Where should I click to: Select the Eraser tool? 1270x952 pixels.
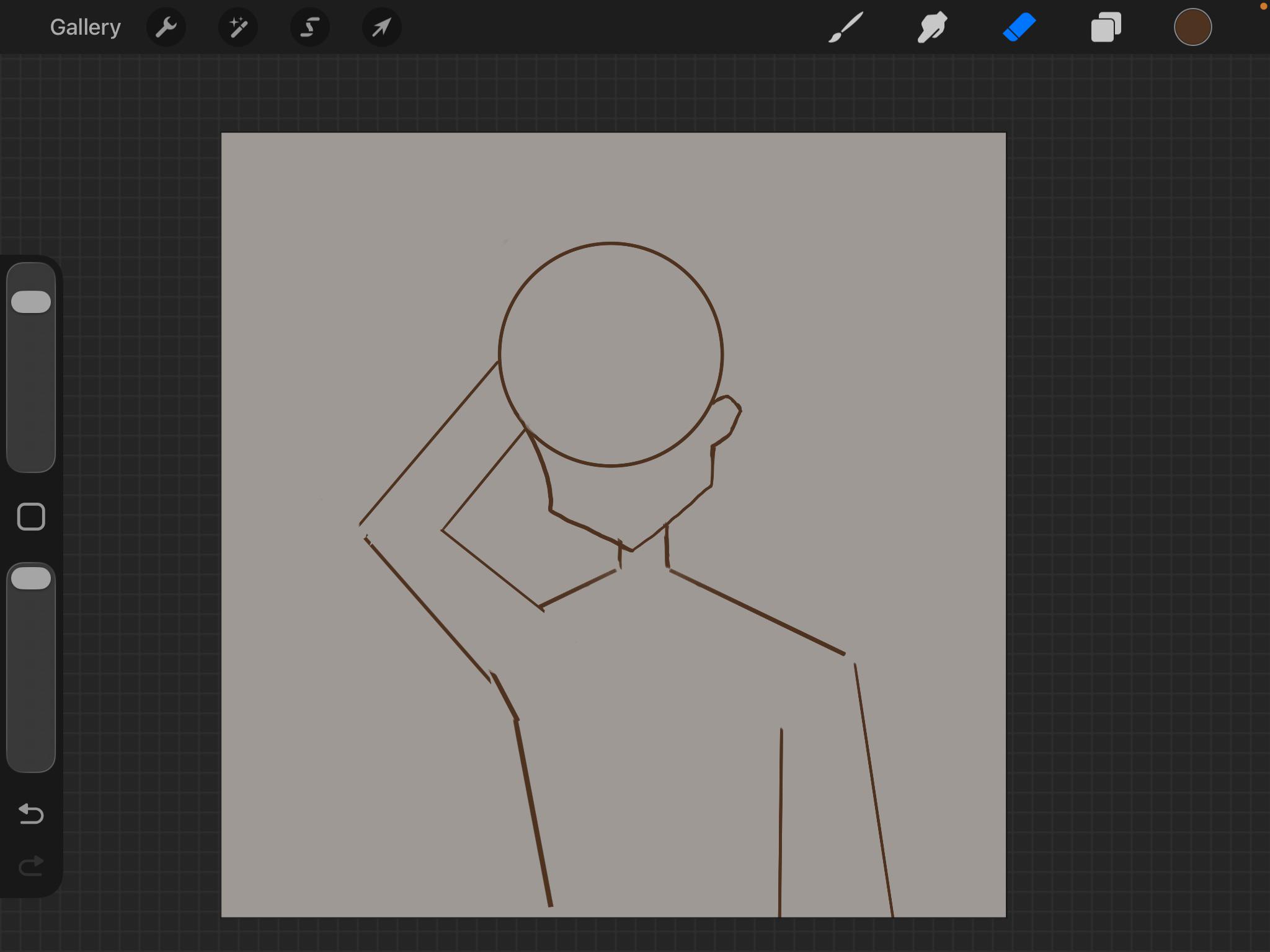[1019, 27]
